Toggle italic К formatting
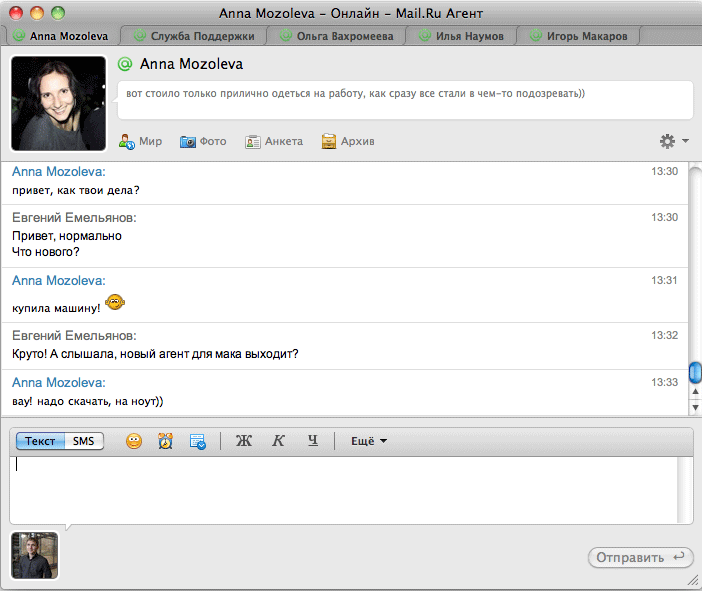702x591 pixels. pos(279,441)
